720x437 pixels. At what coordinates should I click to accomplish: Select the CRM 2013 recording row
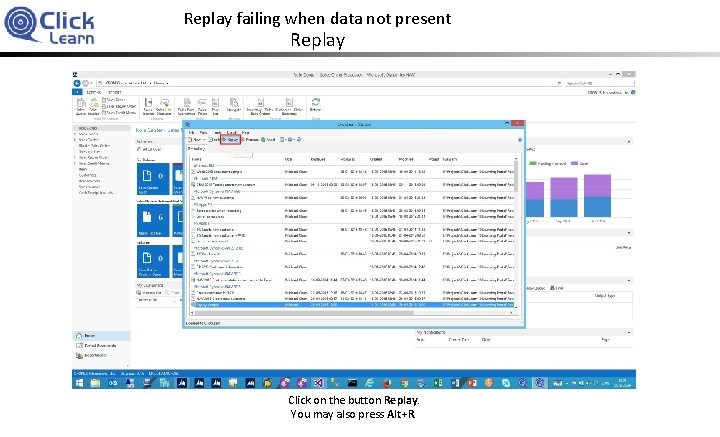pyautogui.click(x=352, y=184)
